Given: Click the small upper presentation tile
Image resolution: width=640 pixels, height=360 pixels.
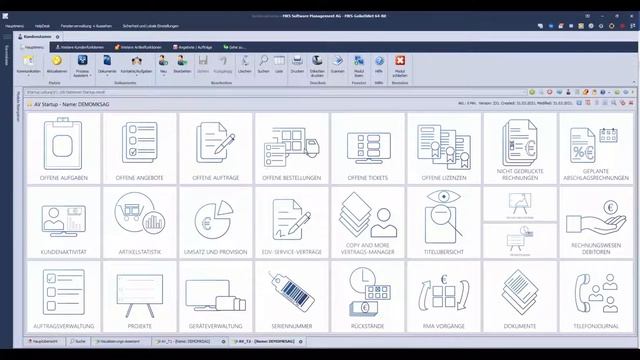Looking at the screenshot, I should (520, 204).
